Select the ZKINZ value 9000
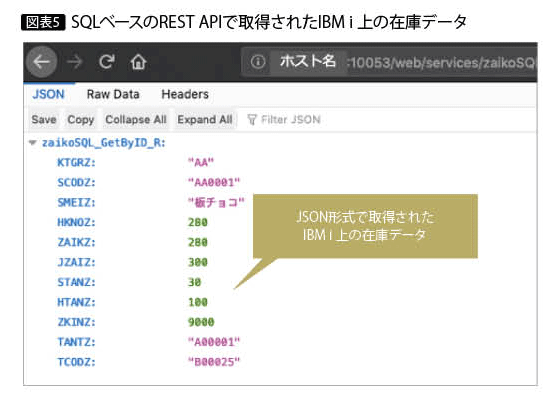Image resolution: width=557 pixels, height=399 pixels. click(201, 322)
